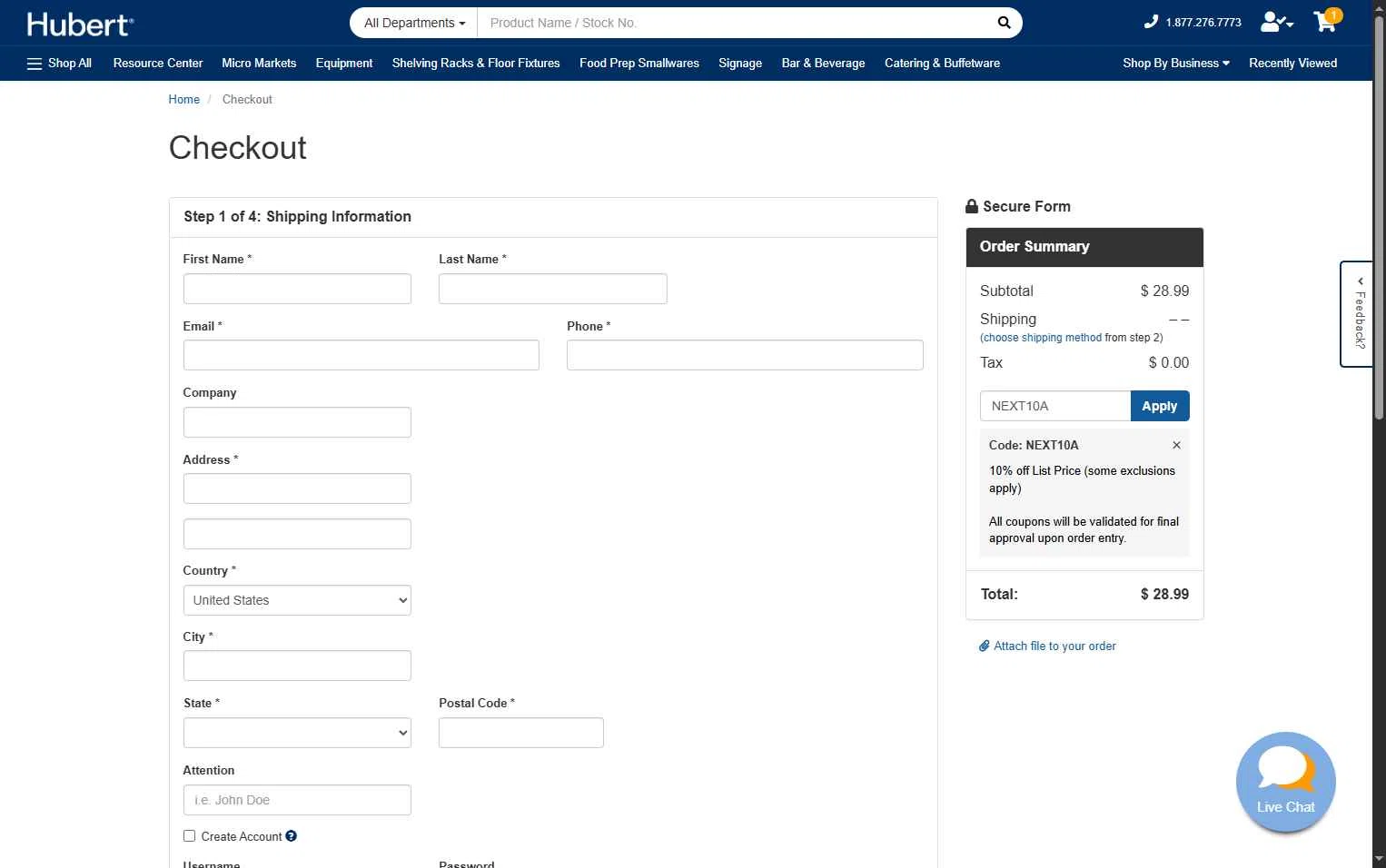Open Recently Viewed
The width and height of the screenshot is (1386, 868).
pyautogui.click(x=1292, y=64)
